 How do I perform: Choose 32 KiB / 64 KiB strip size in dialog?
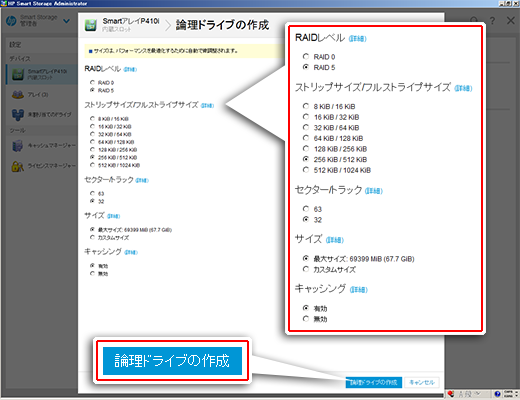pos(92,134)
